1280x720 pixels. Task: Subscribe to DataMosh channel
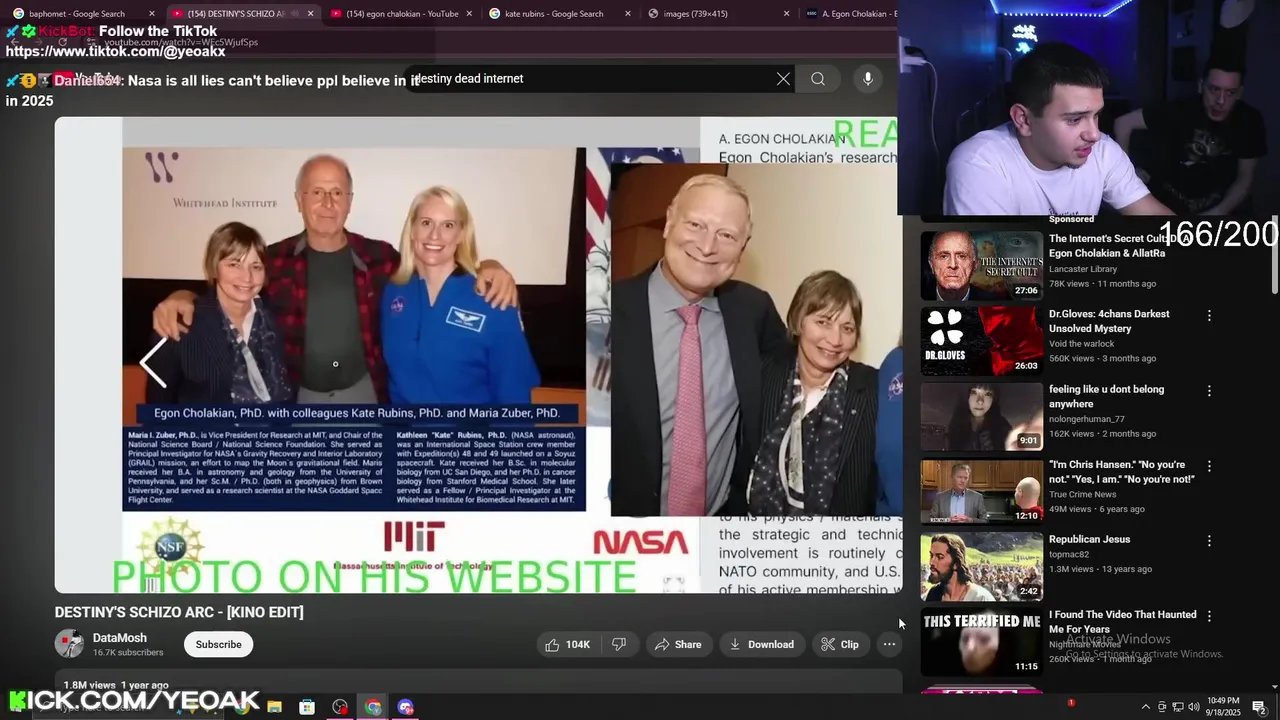(218, 645)
